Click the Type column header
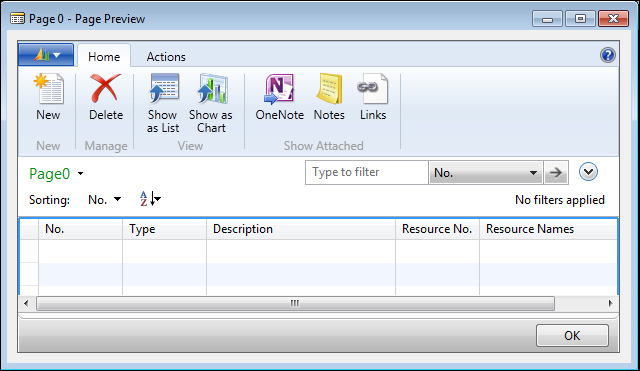Viewport: 640px width, 371px height. tap(164, 229)
